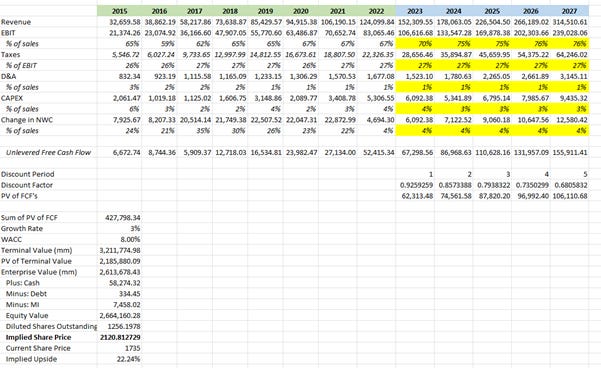Screen dimensions: 601x368
Task: Select the 2027 forecast header cell
Action: pos(569,11)
